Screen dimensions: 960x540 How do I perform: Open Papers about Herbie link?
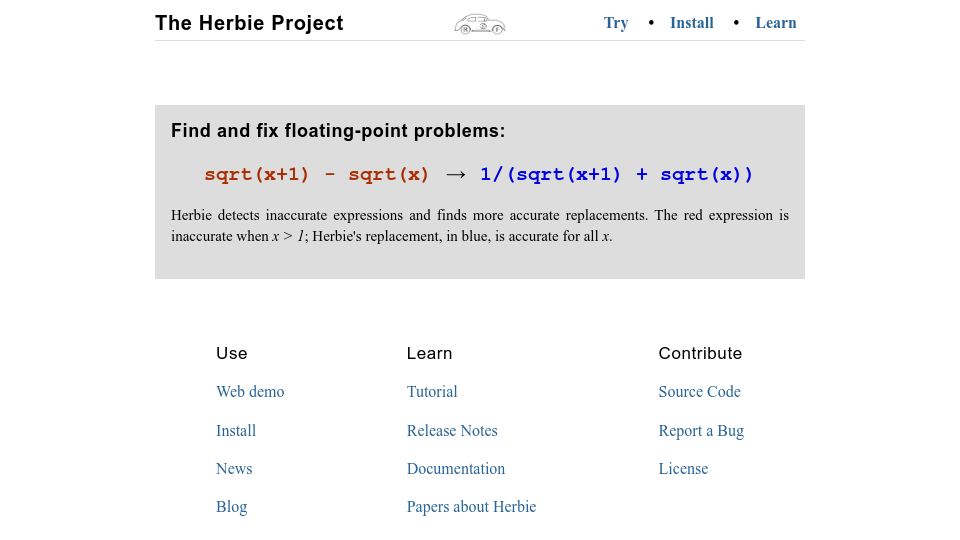pos(471,507)
